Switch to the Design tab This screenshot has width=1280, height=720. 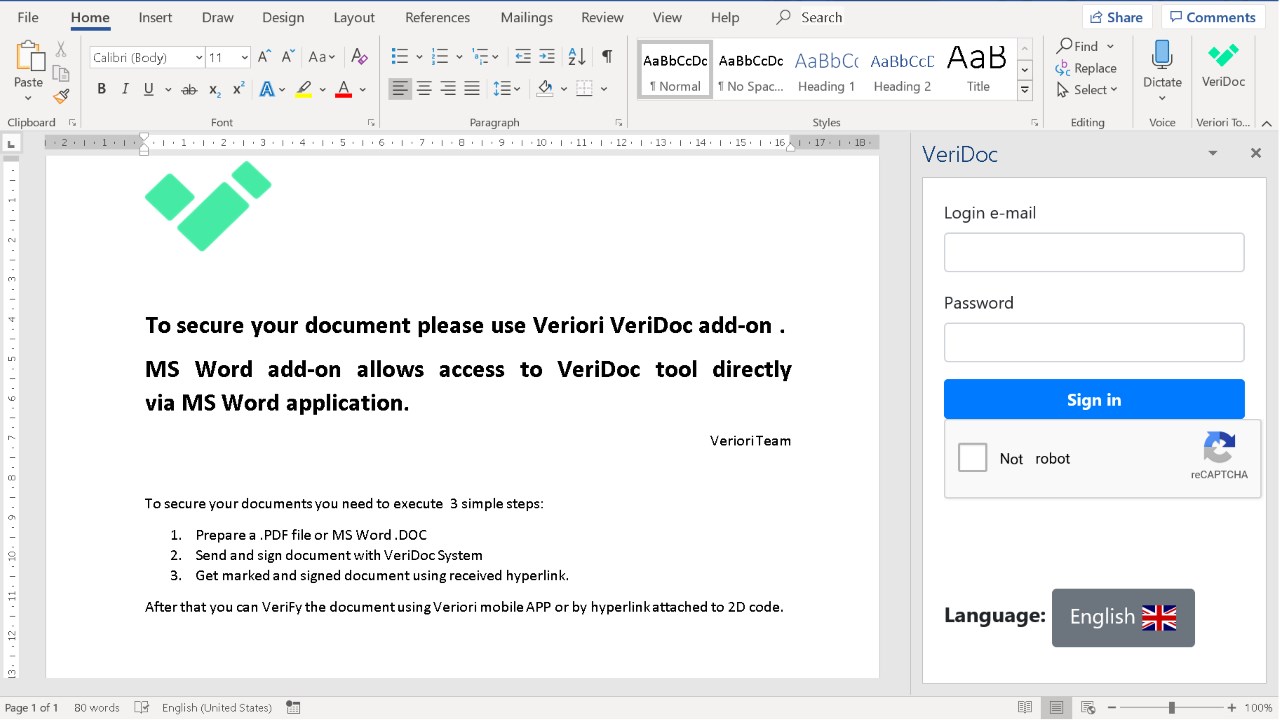[x=283, y=17]
